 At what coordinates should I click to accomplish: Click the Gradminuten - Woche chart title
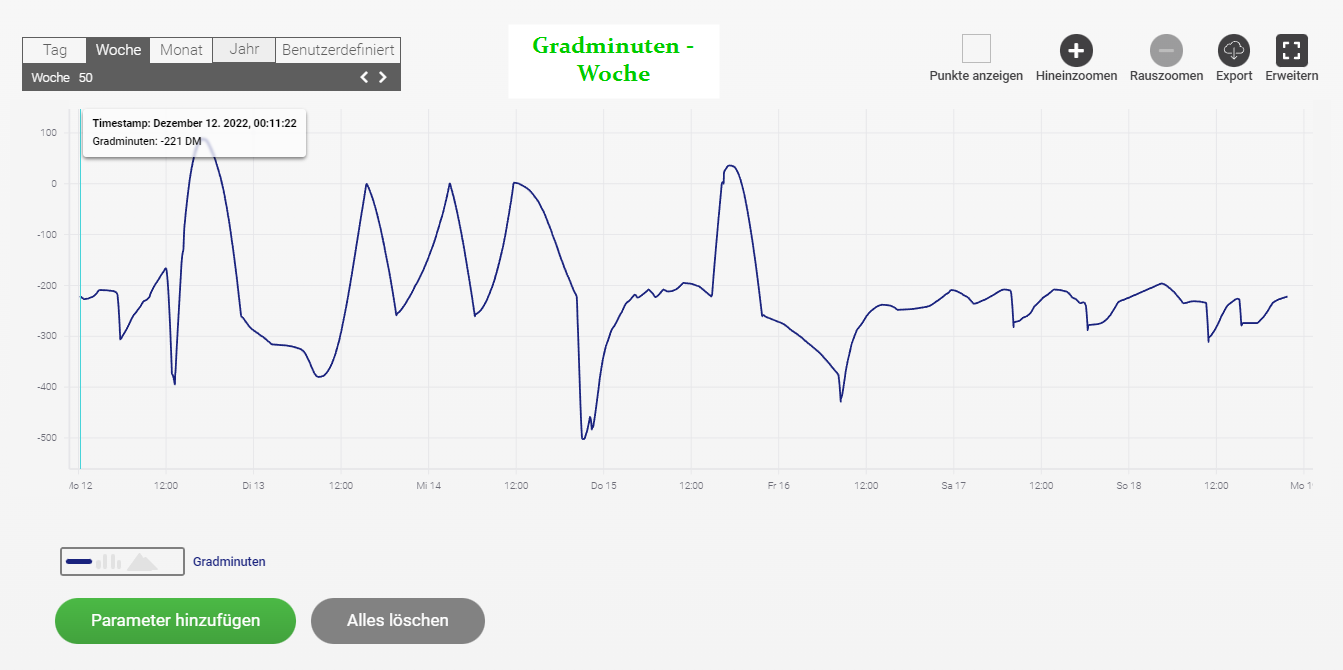click(613, 60)
